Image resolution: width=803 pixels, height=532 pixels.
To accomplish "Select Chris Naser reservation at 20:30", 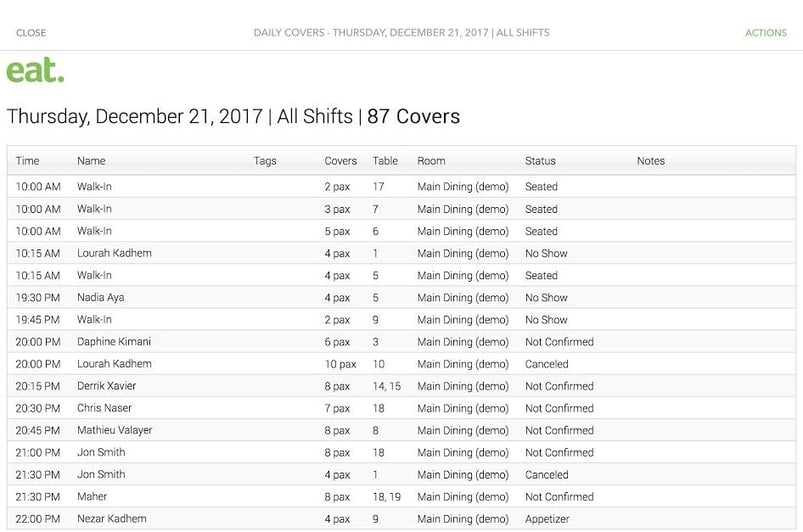I will 402,408.
